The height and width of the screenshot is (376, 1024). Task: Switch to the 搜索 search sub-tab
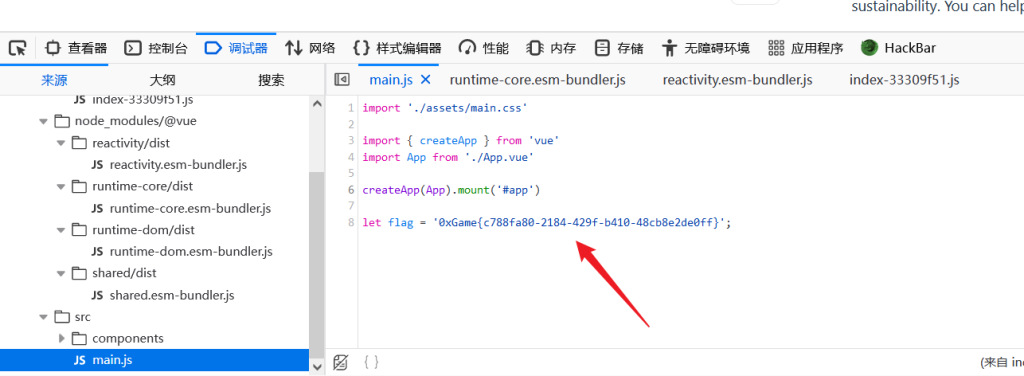271,80
